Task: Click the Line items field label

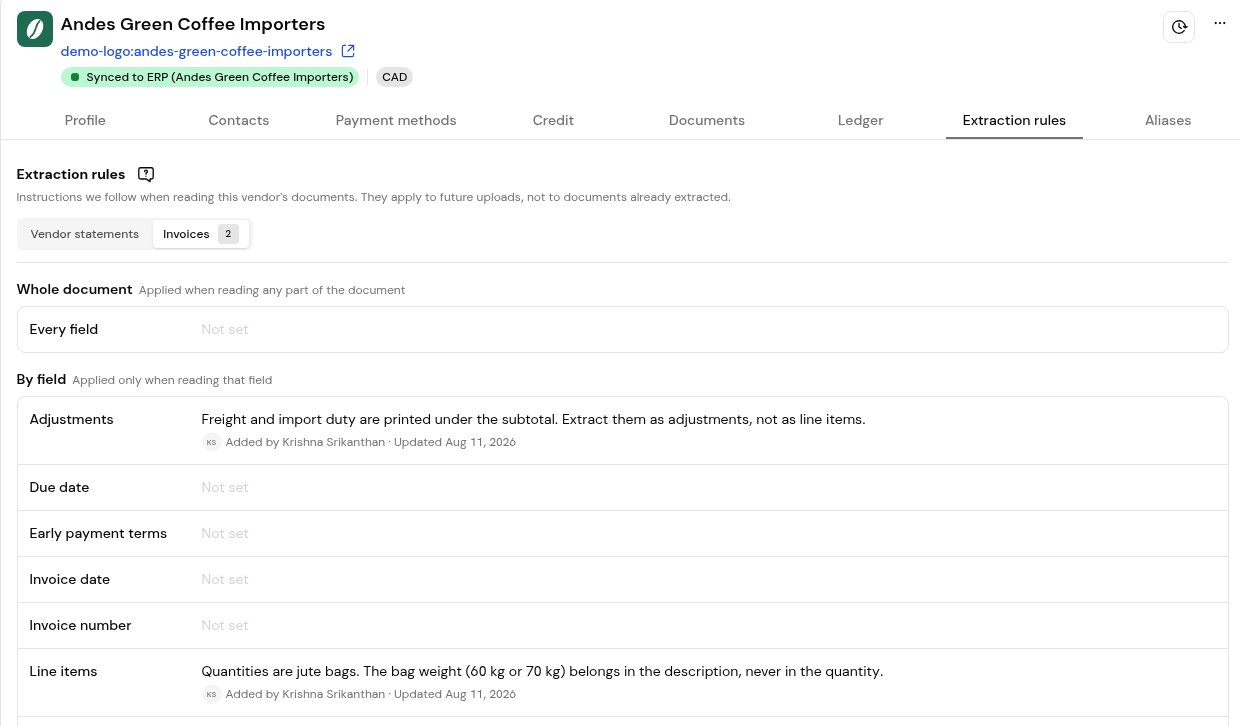Action: [x=63, y=671]
